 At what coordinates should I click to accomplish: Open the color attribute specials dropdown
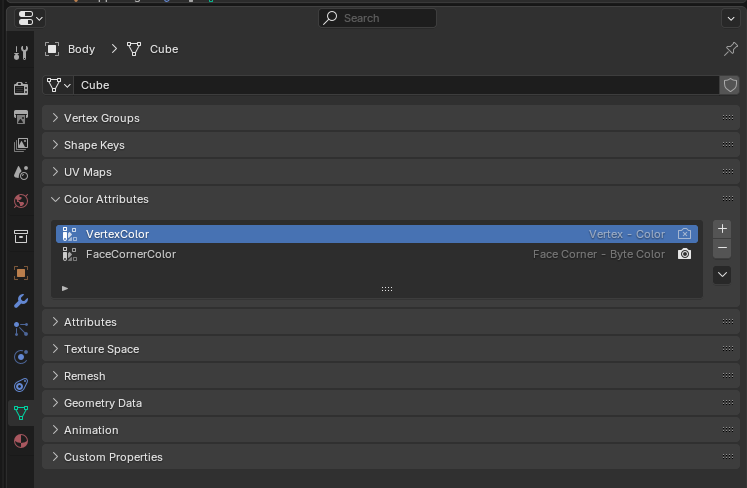click(722, 274)
